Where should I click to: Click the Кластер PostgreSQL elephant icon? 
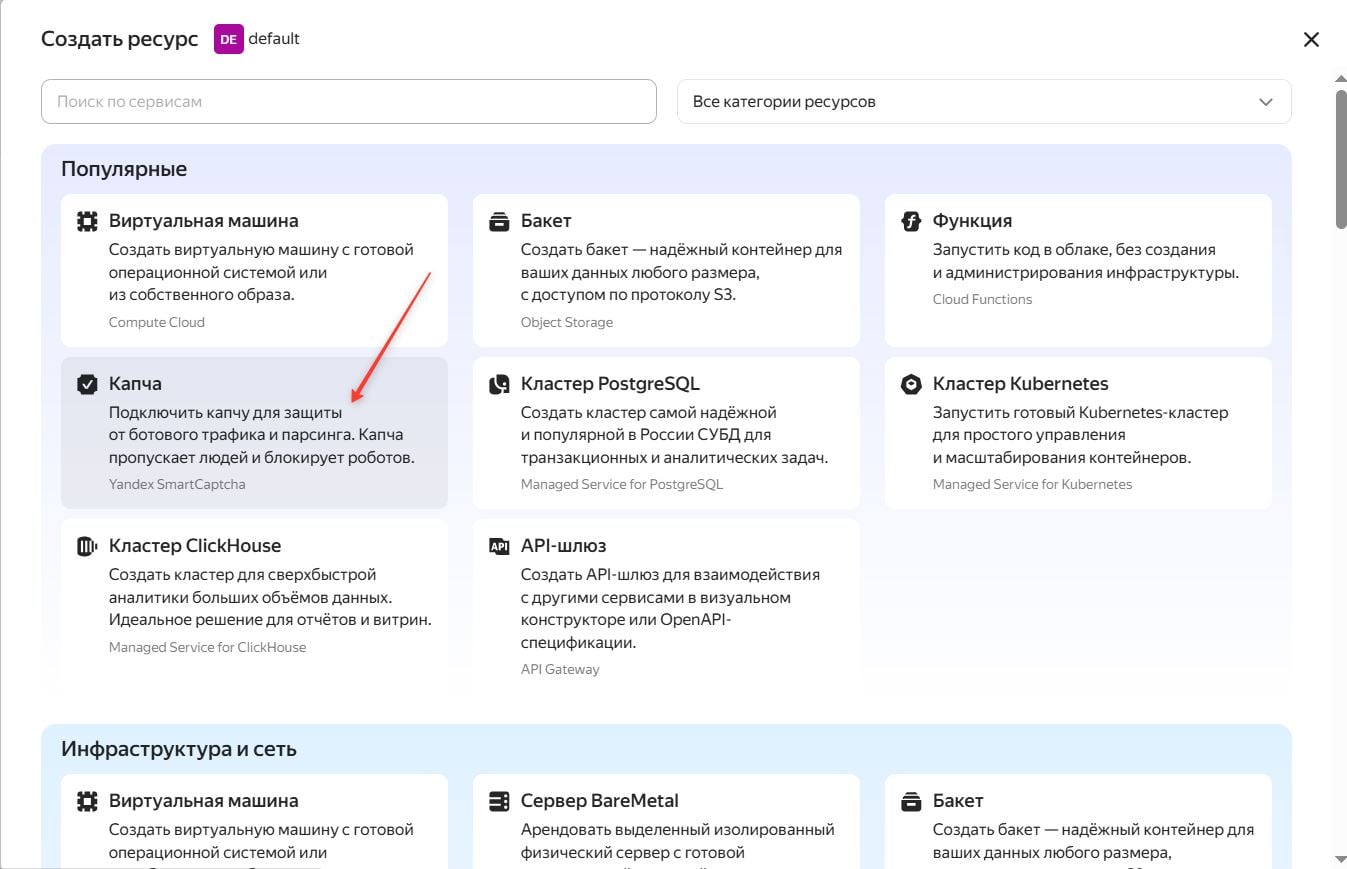pyautogui.click(x=499, y=384)
